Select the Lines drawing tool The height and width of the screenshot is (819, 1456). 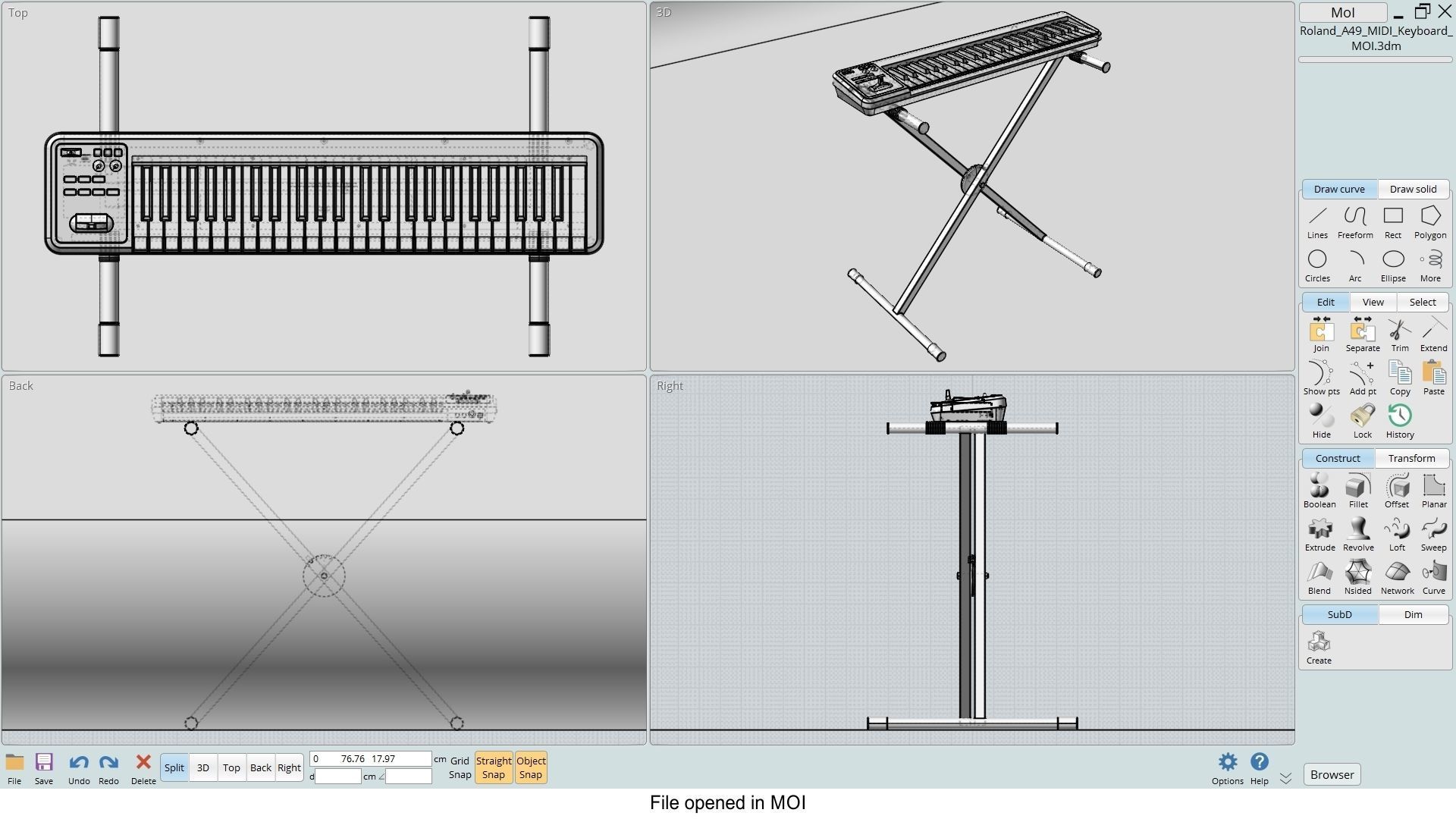[x=1317, y=223]
